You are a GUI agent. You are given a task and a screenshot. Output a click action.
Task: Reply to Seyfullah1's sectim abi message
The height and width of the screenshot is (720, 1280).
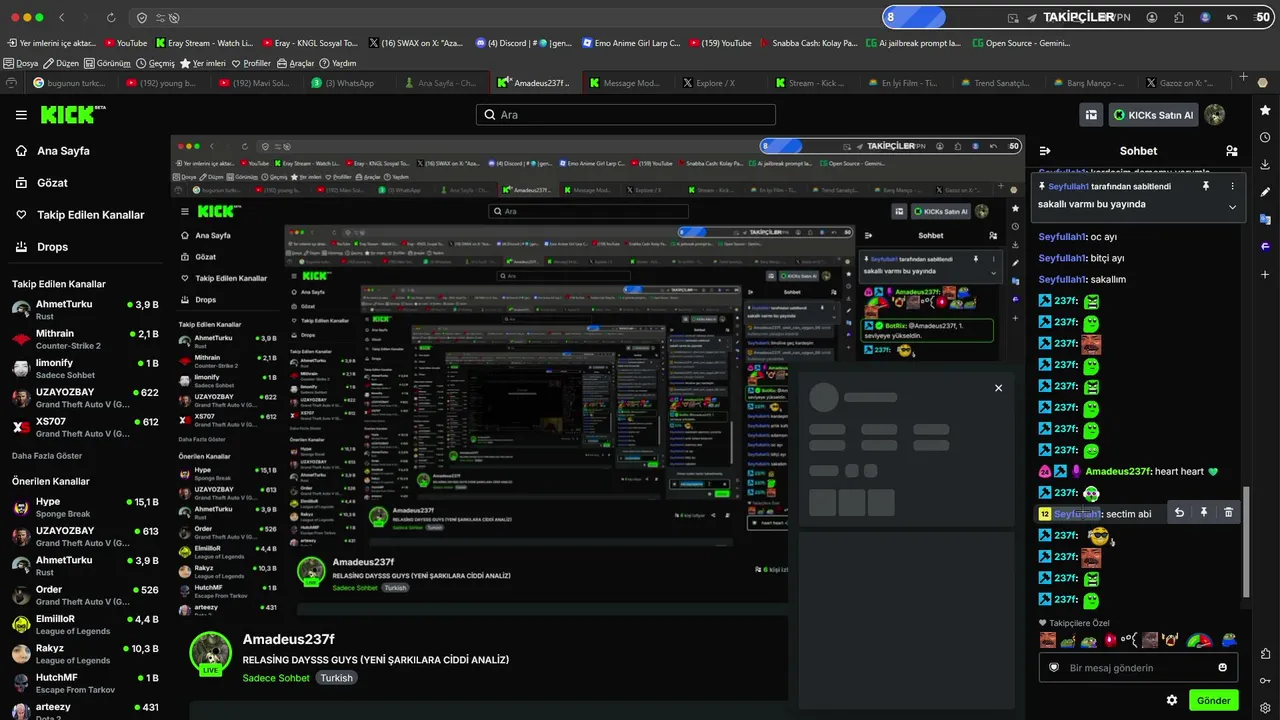1179,513
